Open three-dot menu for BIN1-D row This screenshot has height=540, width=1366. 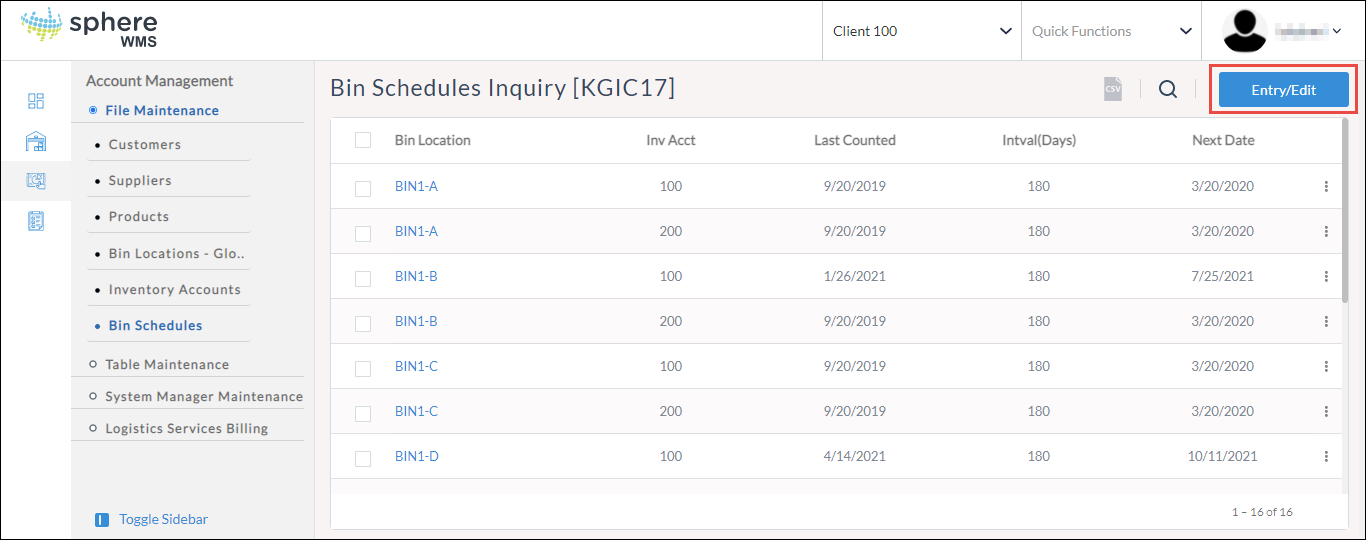1326,456
